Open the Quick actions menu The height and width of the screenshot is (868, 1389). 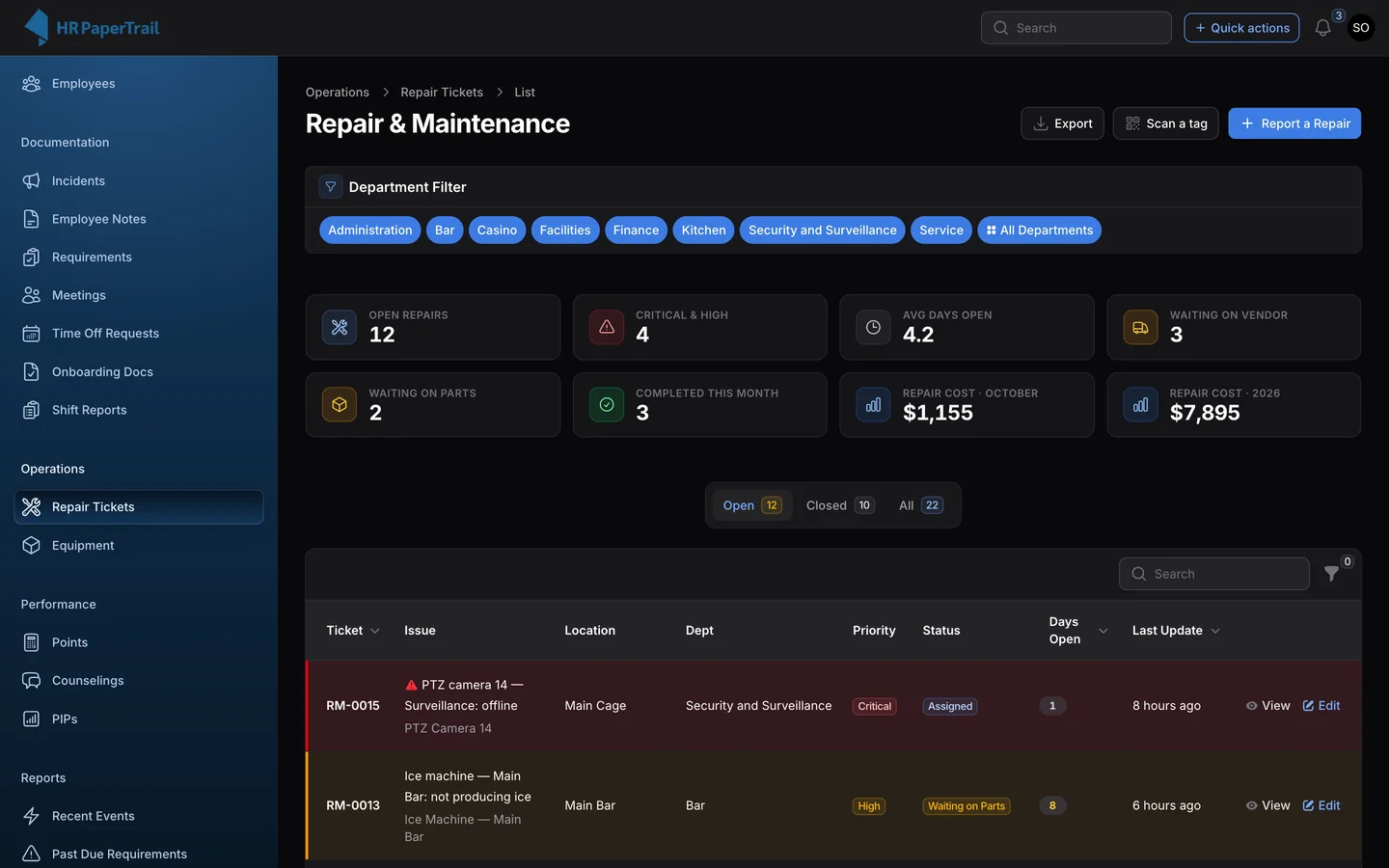[x=1241, y=28]
